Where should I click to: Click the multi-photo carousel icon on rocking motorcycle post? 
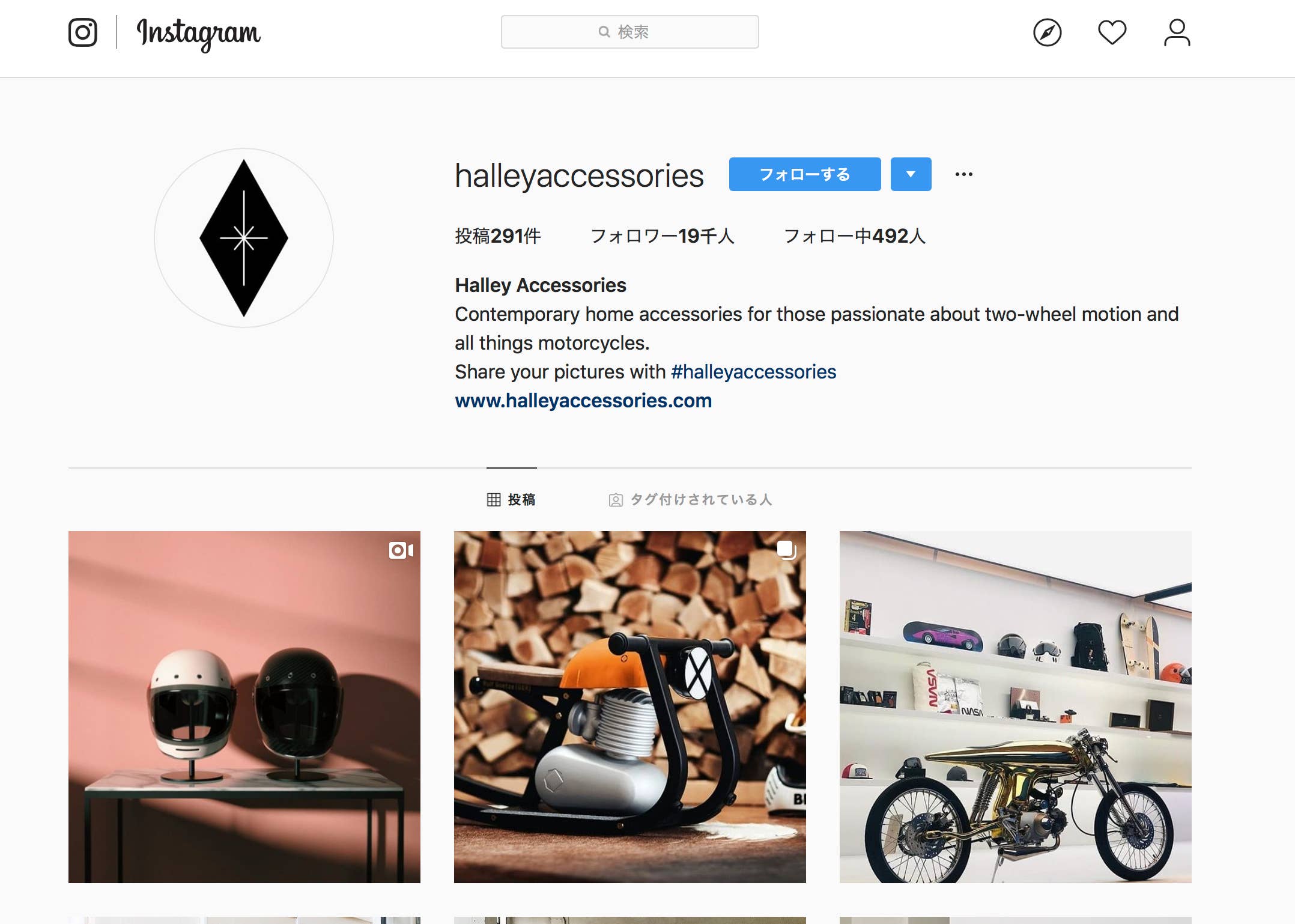coord(786,550)
